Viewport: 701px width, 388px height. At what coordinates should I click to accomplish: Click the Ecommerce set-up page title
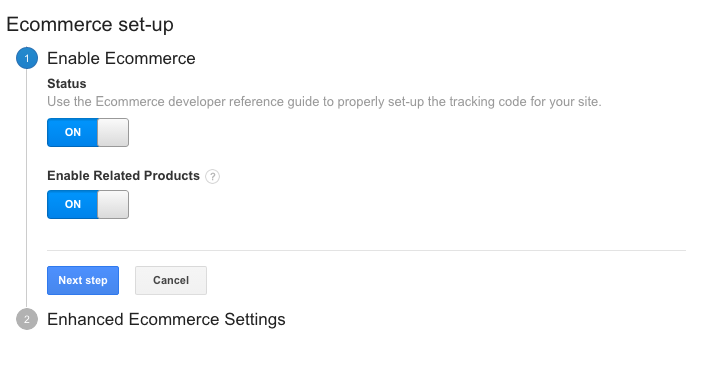click(x=90, y=24)
